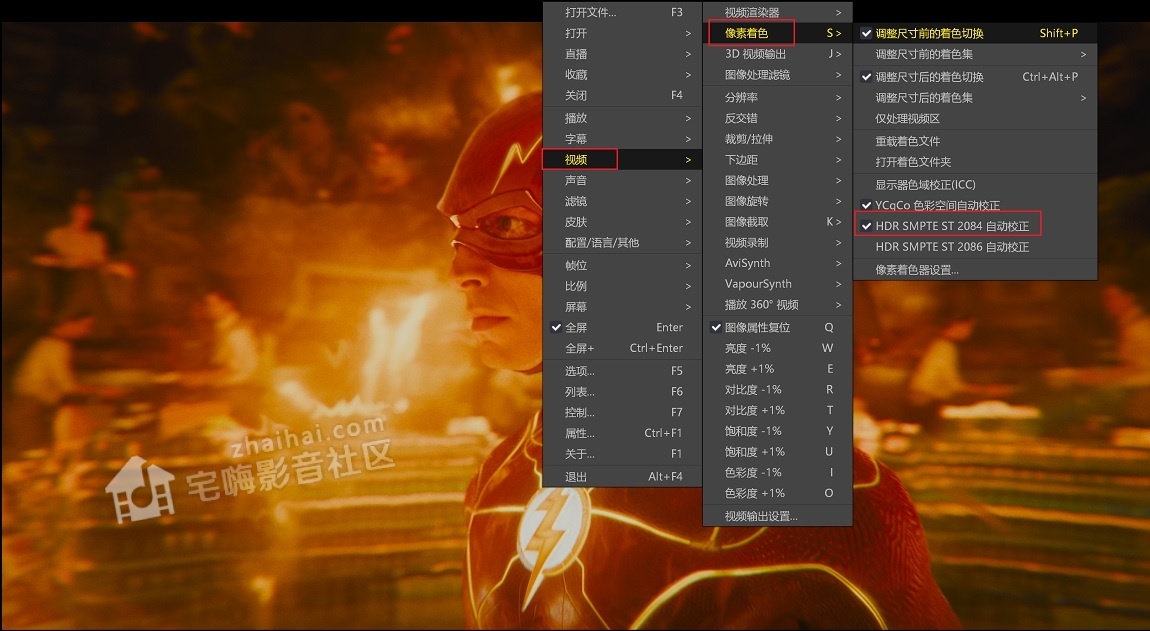Open the 像素着色 pixel shader submenu
1150x631 pixels.
(777, 33)
